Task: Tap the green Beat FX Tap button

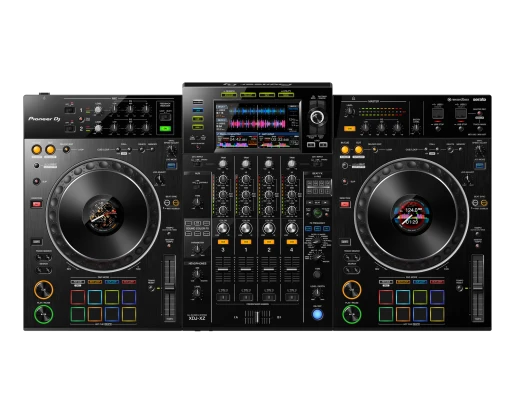Action: tap(318, 212)
